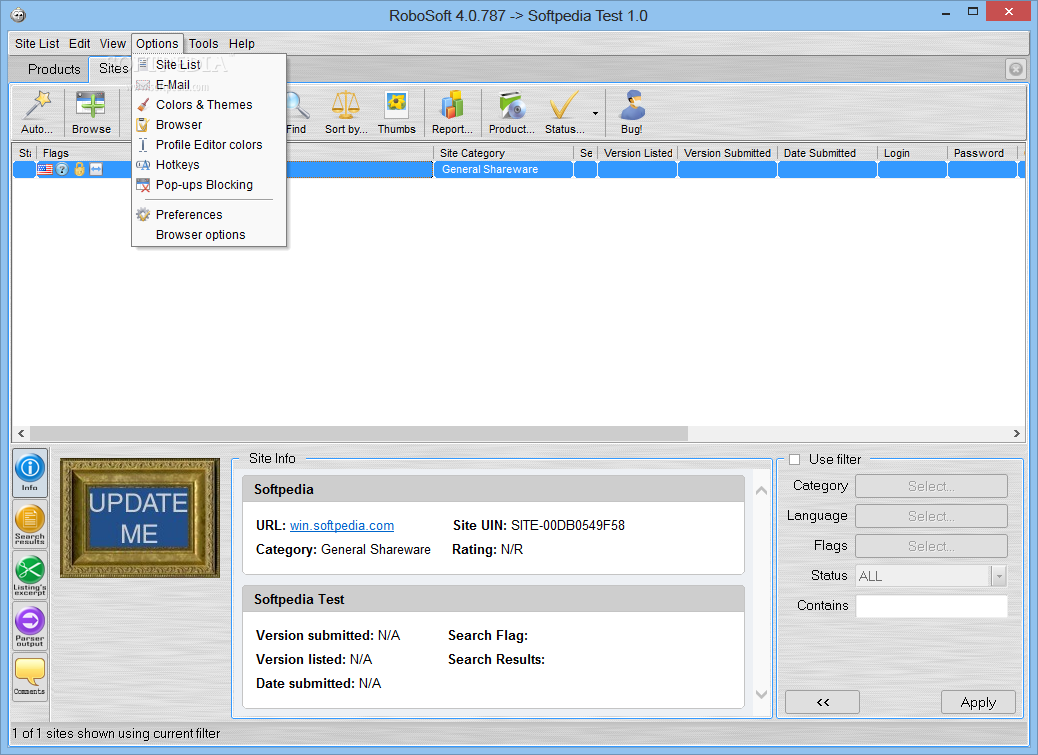Image resolution: width=1038 pixels, height=755 pixels.
Task: Select Profile Editor colors option
Action: tap(209, 144)
